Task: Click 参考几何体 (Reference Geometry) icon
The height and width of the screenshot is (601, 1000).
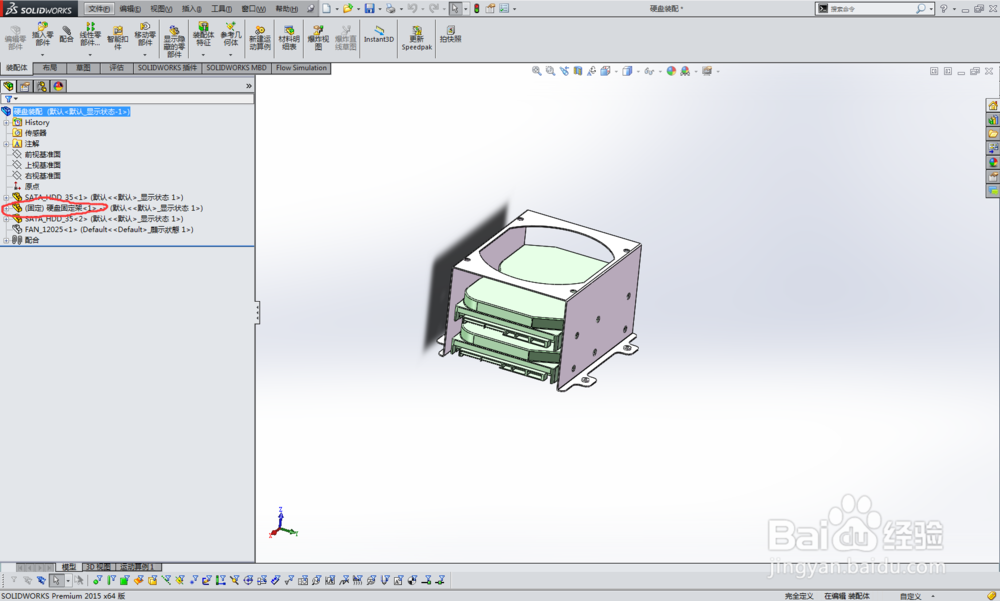Action: tap(231, 34)
